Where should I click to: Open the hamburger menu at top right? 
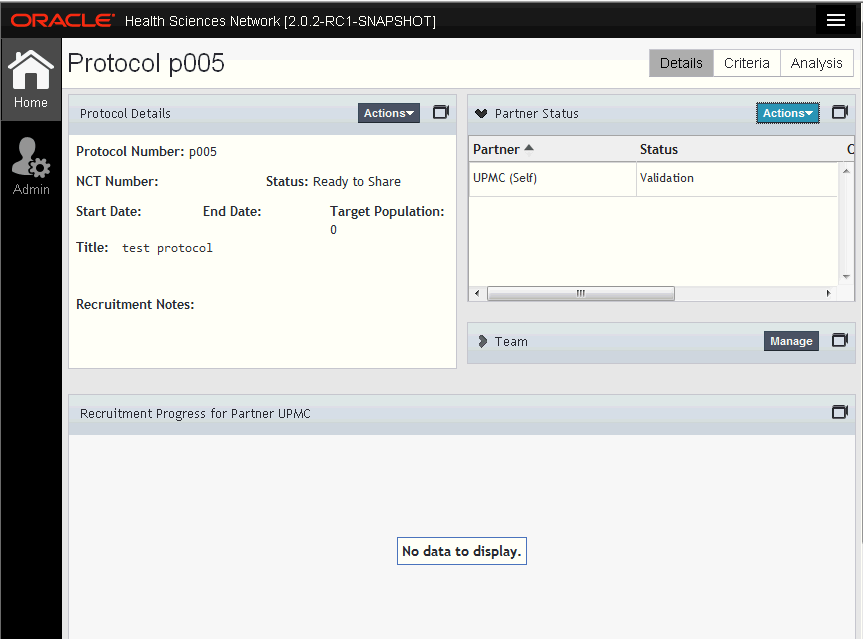click(x=835, y=20)
